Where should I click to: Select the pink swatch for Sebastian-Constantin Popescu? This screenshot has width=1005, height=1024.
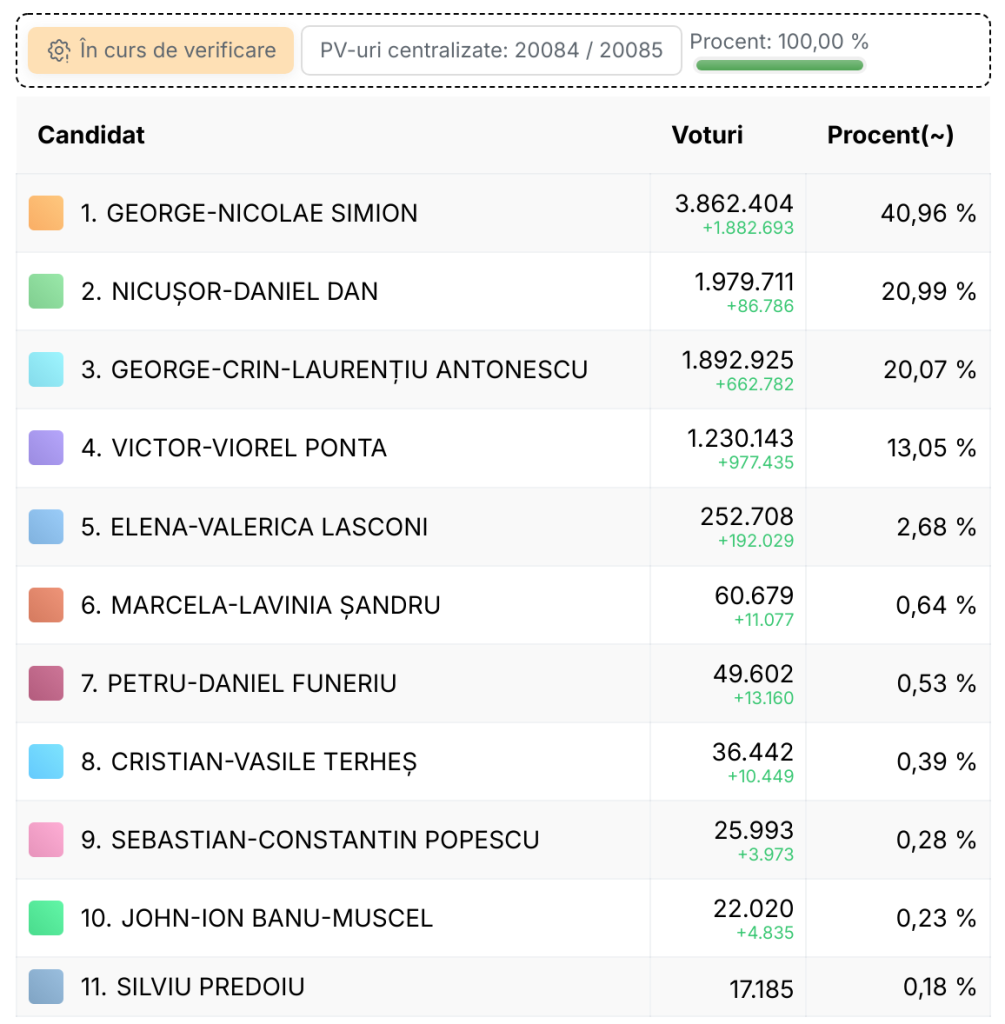[46, 840]
